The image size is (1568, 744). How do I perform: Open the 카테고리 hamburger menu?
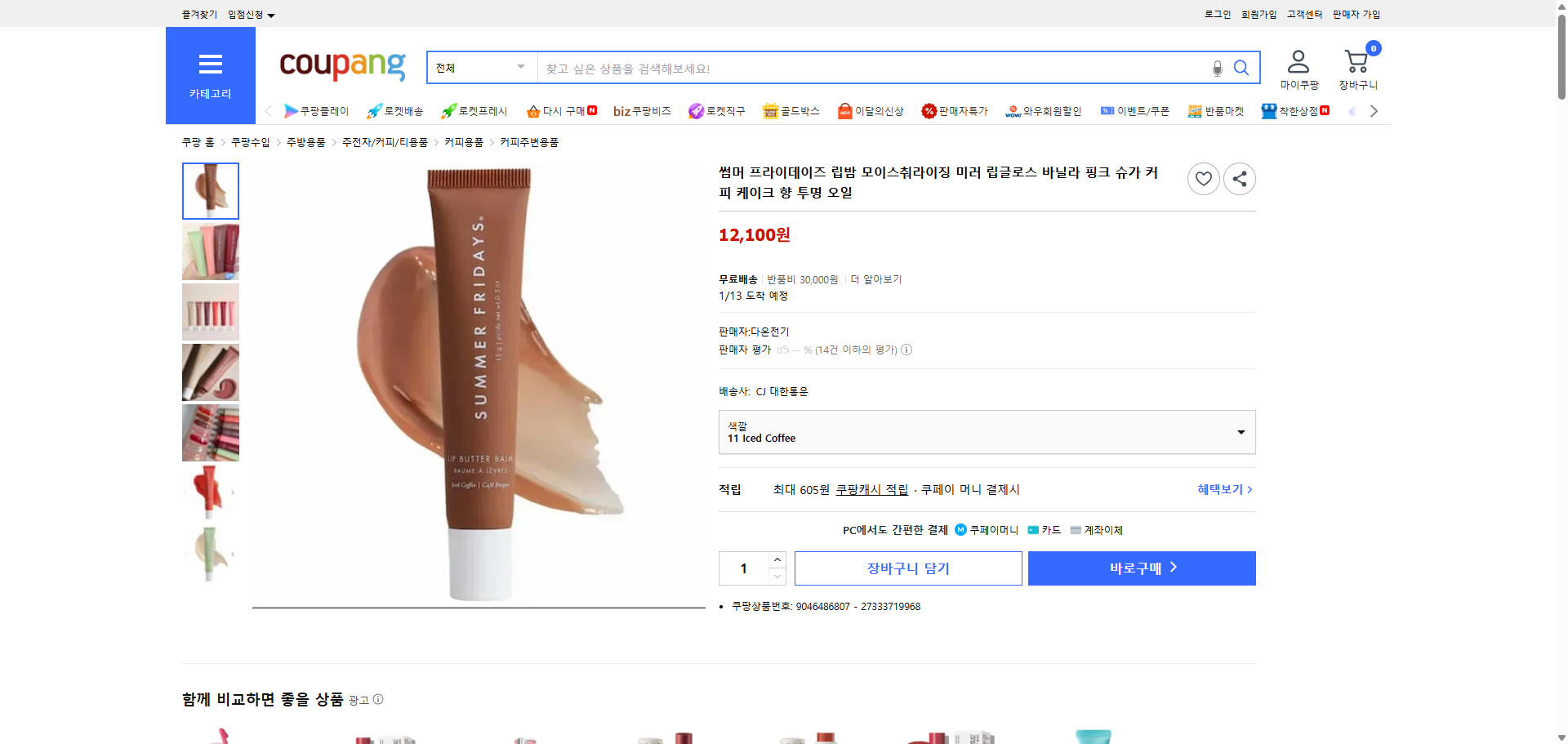tap(210, 64)
